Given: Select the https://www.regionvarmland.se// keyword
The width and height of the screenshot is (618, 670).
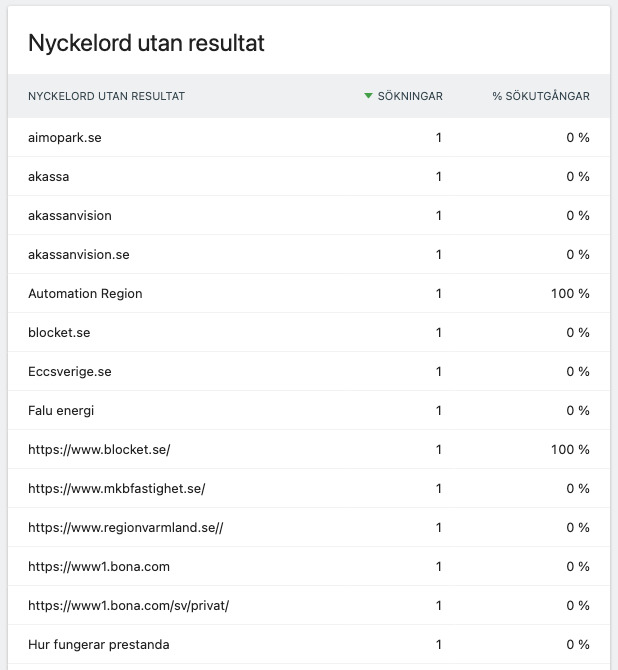Looking at the screenshot, I should (x=125, y=528).
